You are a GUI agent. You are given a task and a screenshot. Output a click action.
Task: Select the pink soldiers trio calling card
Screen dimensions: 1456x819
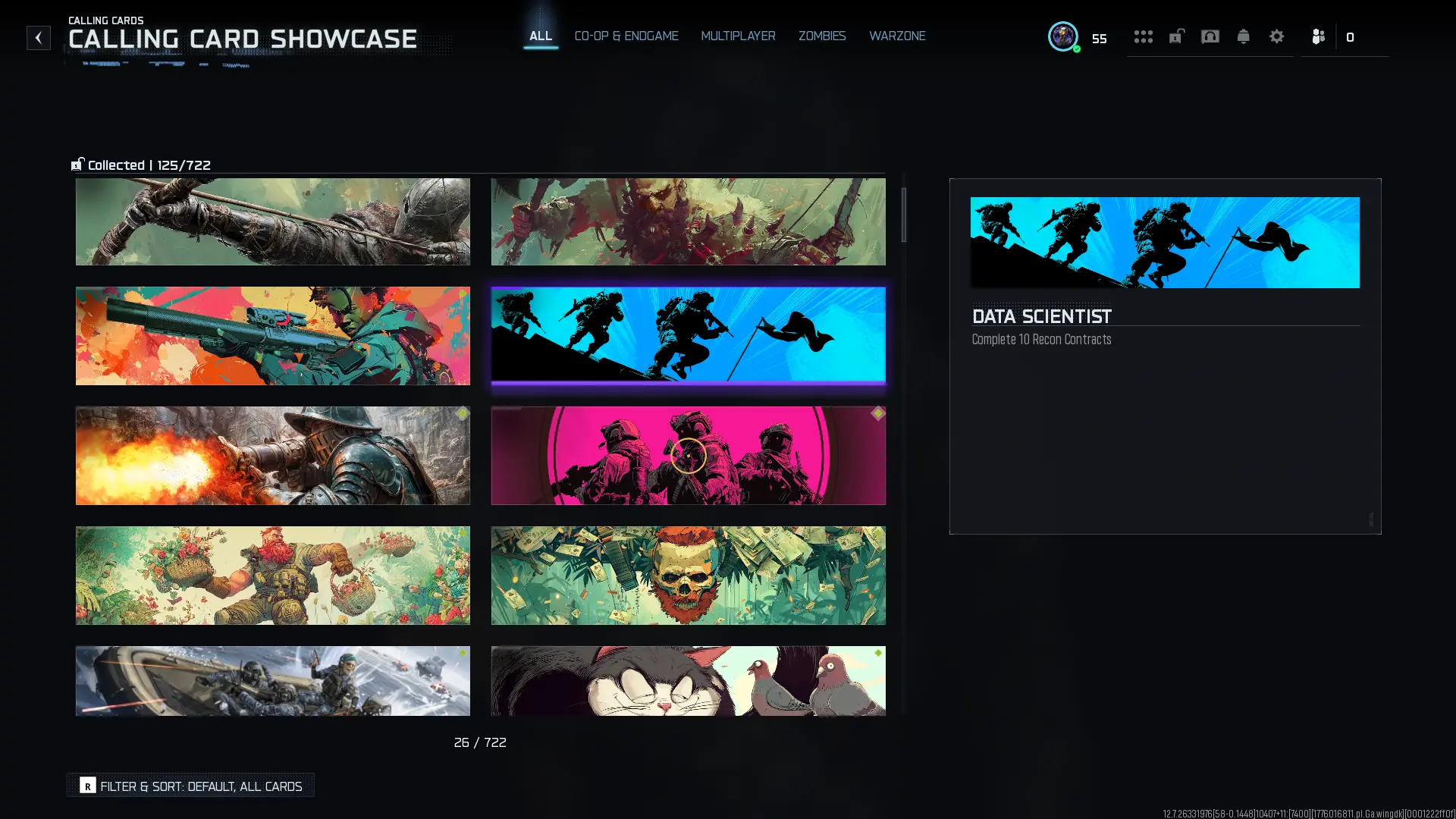[688, 456]
